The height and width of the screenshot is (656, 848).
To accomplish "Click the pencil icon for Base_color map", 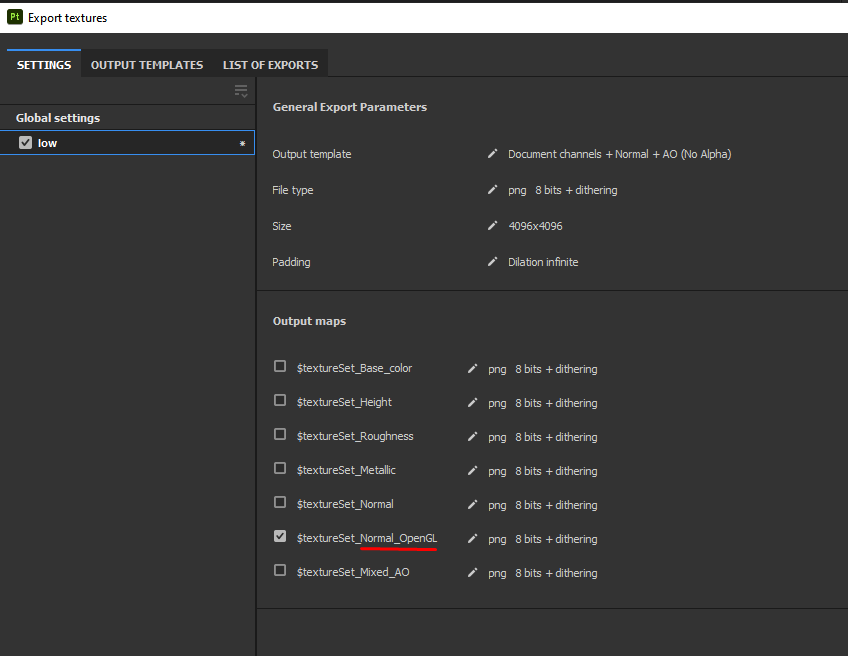I will click(473, 369).
